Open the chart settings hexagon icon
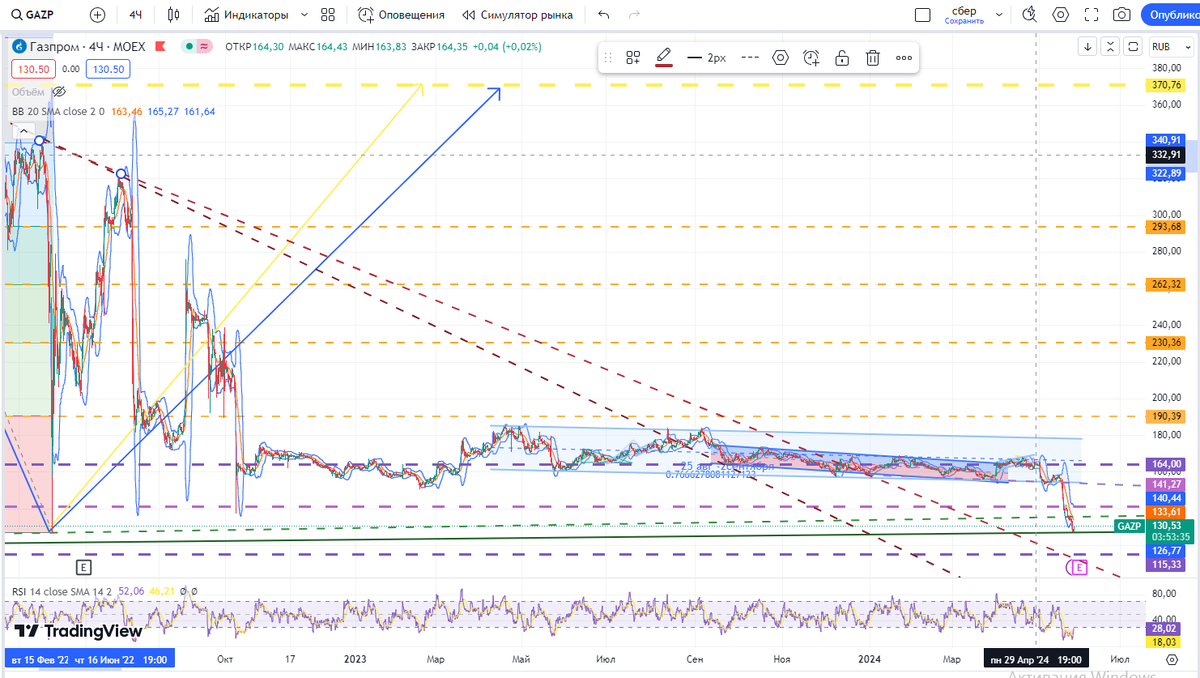 pos(1061,15)
